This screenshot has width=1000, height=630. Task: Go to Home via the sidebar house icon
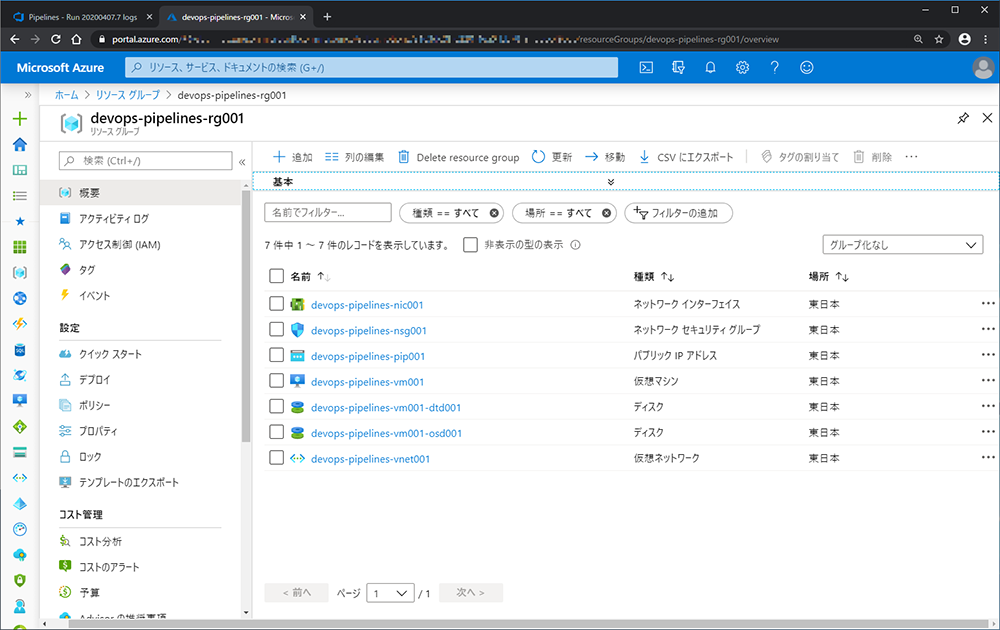pyautogui.click(x=20, y=145)
